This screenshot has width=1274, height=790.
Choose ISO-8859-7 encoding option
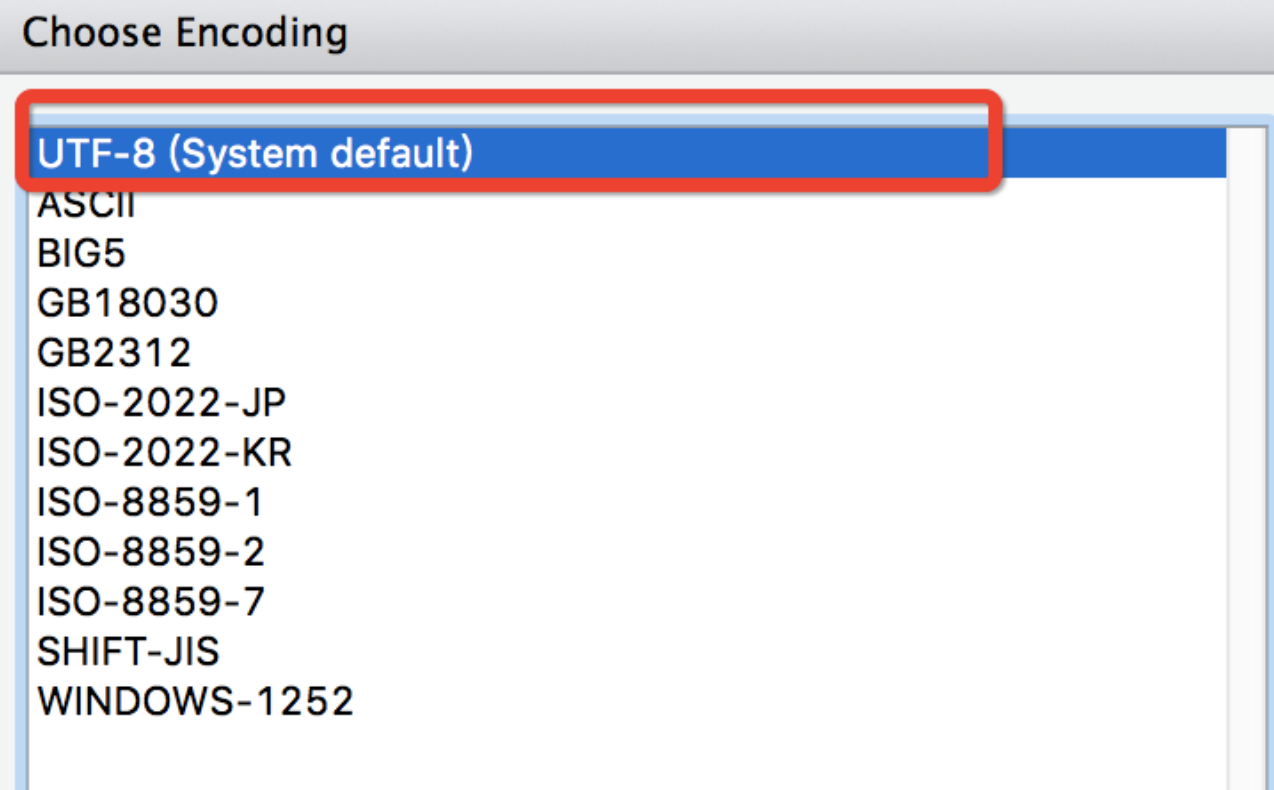click(x=151, y=602)
